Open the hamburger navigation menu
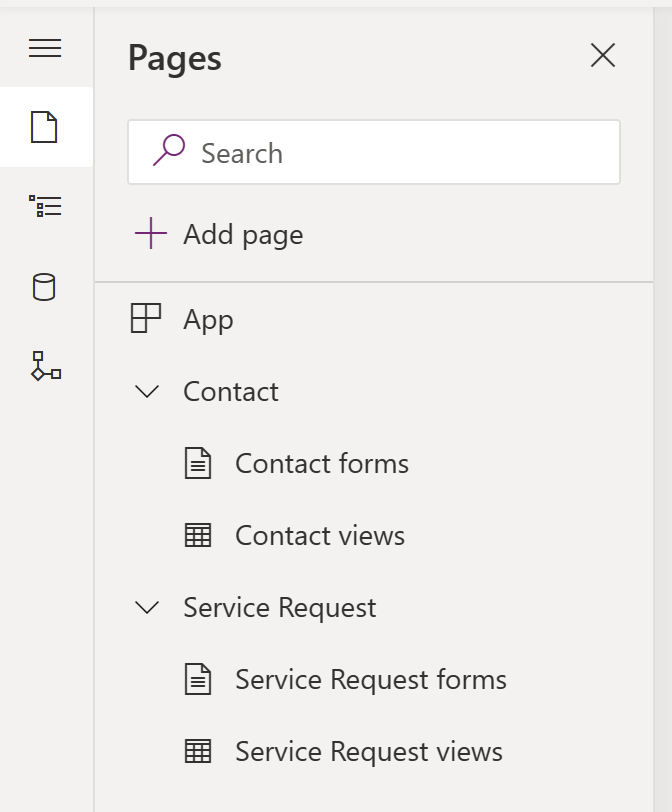 point(45,48)
